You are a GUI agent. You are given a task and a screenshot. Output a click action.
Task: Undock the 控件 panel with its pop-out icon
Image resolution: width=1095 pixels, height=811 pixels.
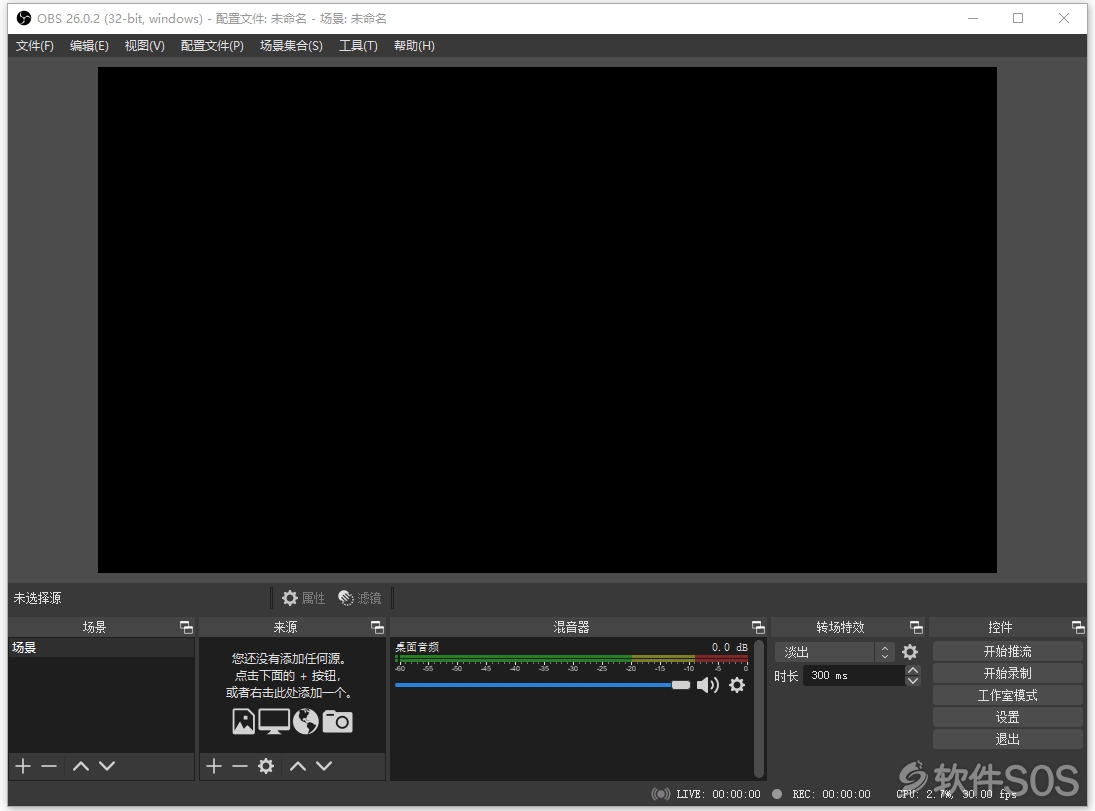[1078, 627]
